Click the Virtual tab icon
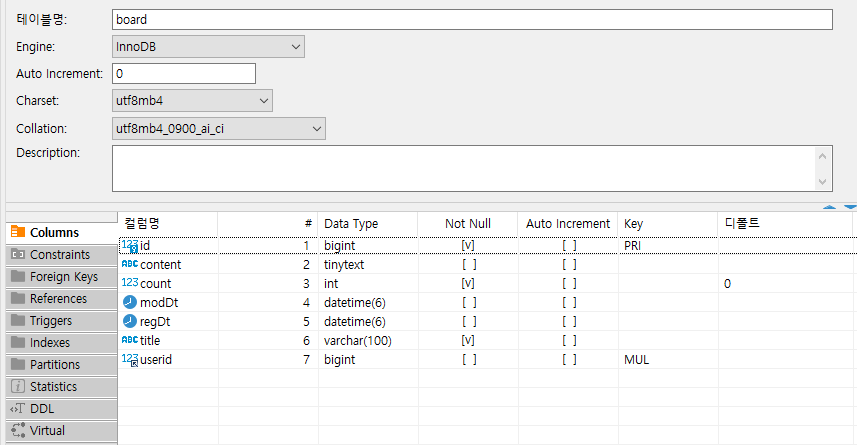 tap(18, 430)
